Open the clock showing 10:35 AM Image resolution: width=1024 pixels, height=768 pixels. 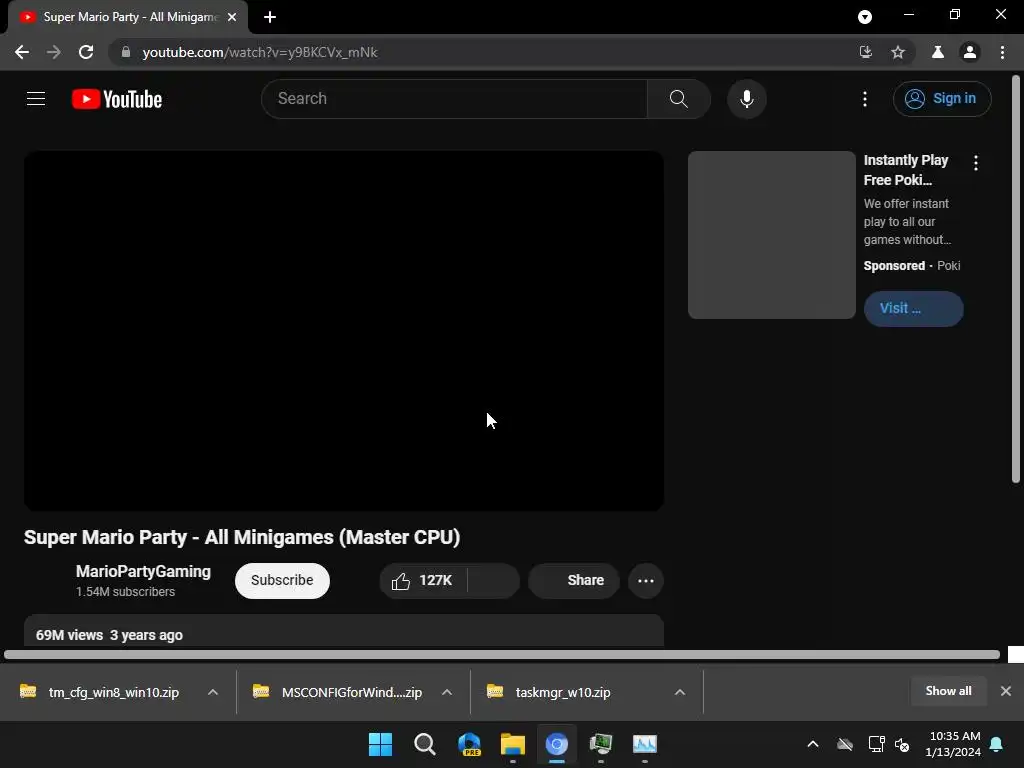952,744
